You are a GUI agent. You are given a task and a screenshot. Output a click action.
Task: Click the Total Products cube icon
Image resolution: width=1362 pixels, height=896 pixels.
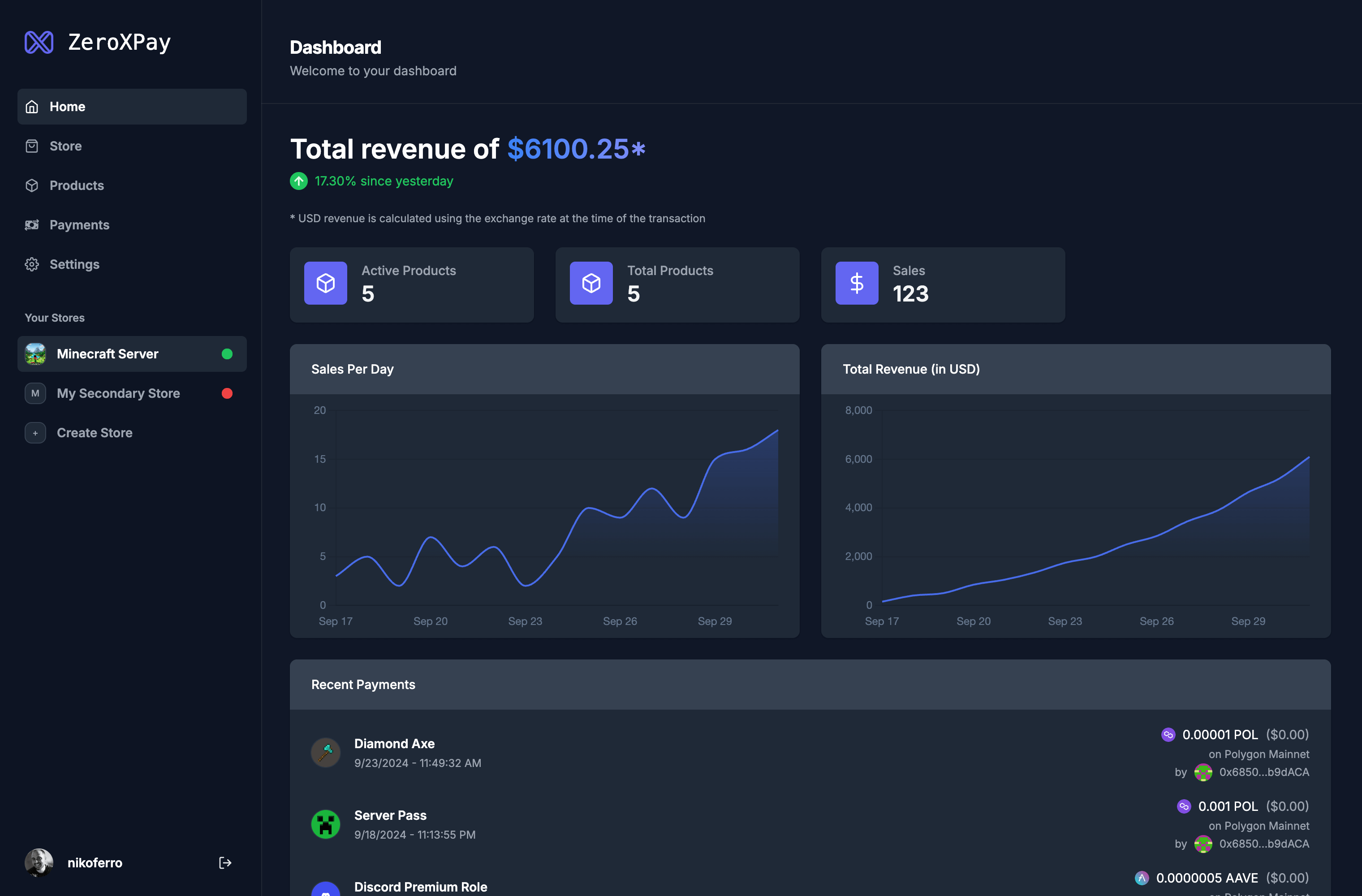point(591,283)
